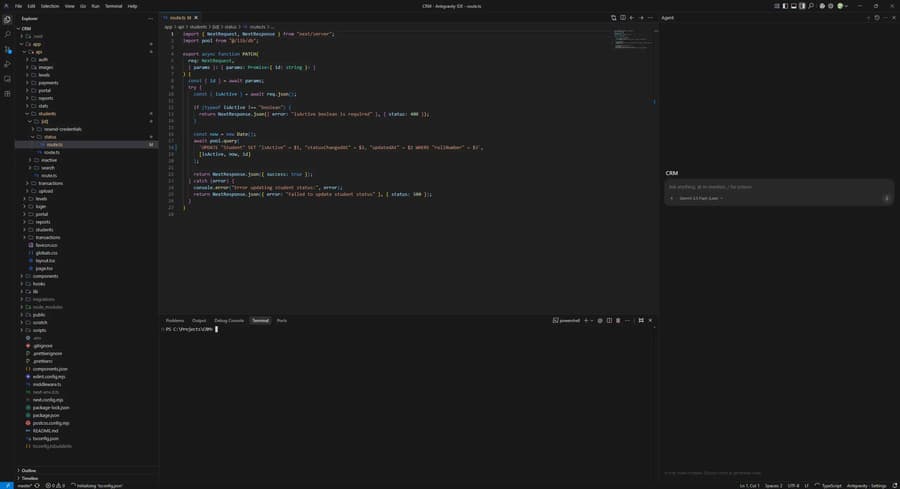Image resolution: width=900 pixels, height=489 pixels.
Task: Expand the Timeline section
Action: 28,478
